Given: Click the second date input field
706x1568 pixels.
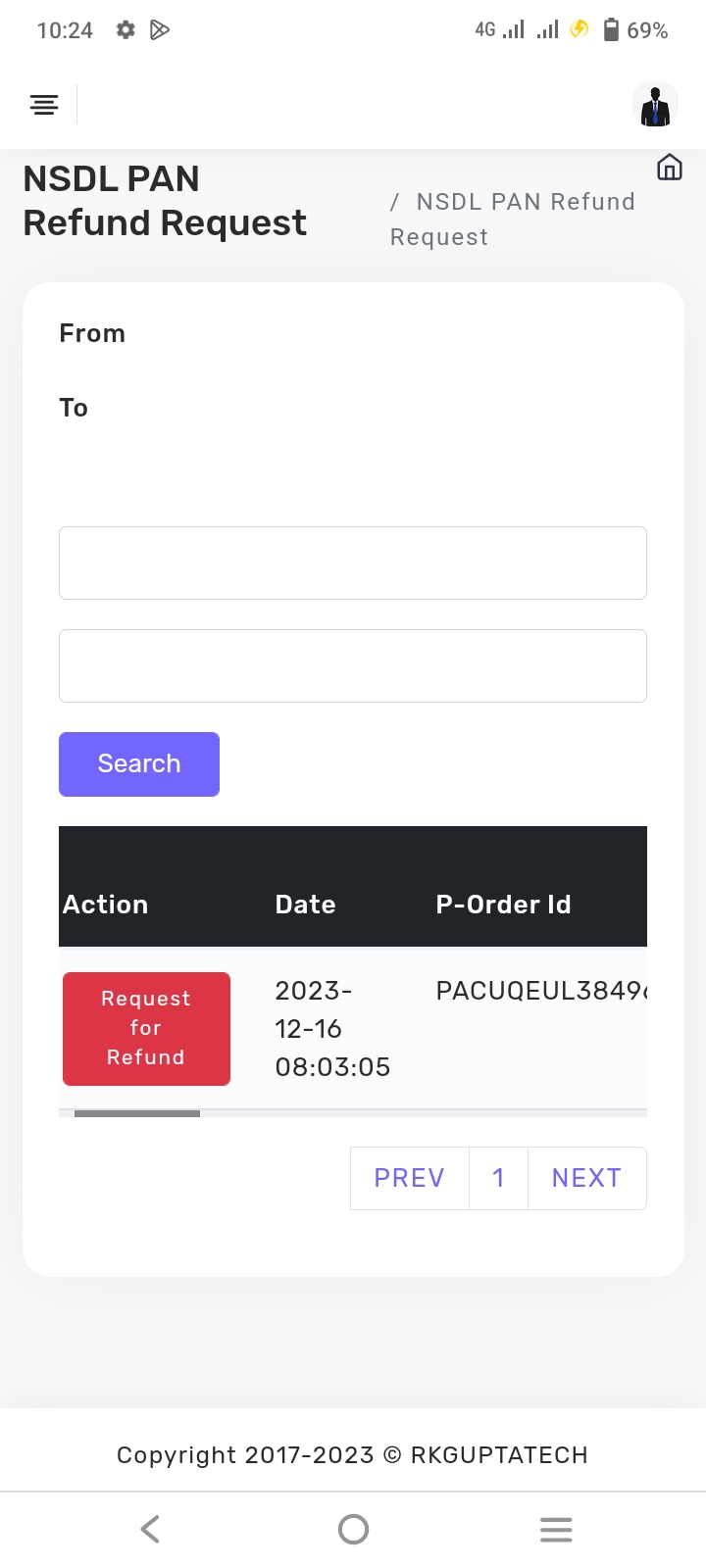Looking at the screenshot, I should click(x=353, y=666).
